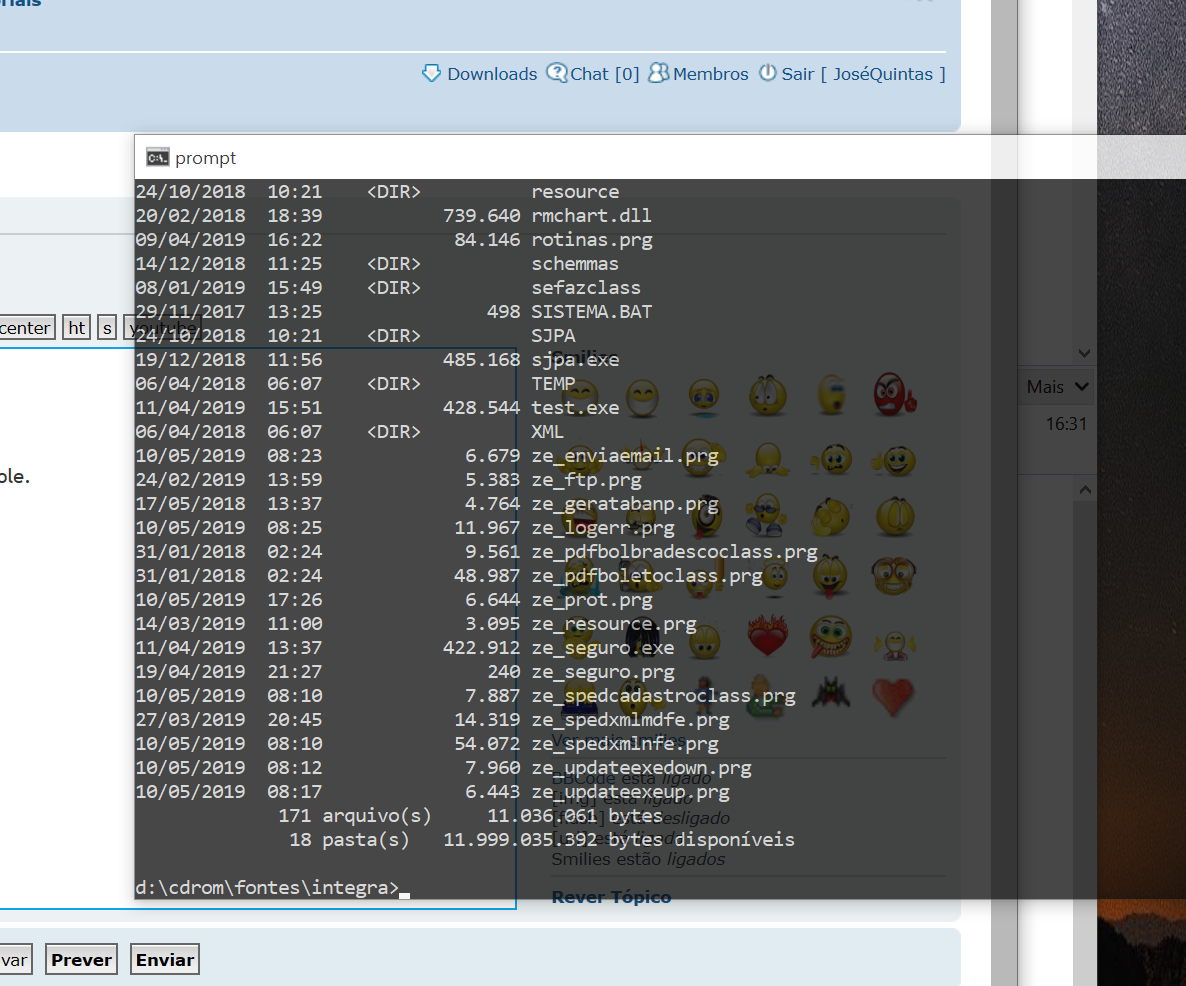The width and height of the screenshot is (1186, 986).
Task: Open the Mais dropdown
Action: 1057,387
